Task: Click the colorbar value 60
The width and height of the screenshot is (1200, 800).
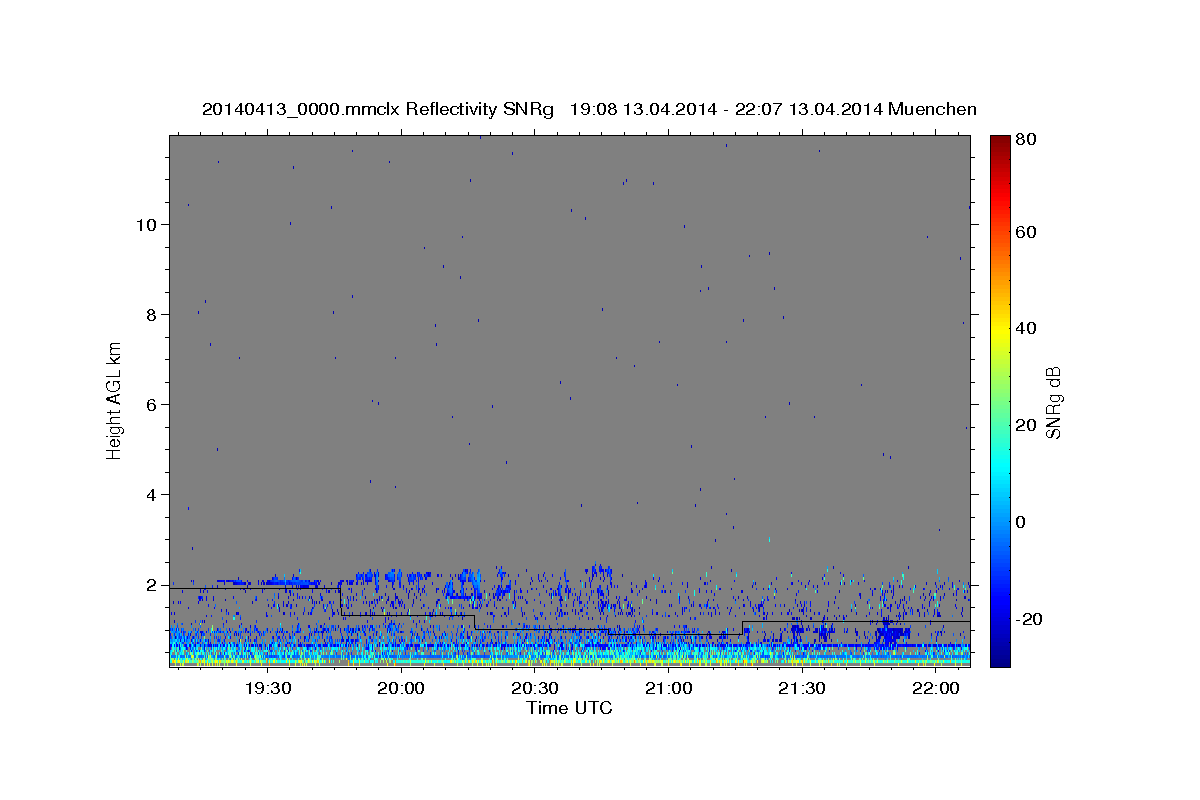Action: [1028, 232]
